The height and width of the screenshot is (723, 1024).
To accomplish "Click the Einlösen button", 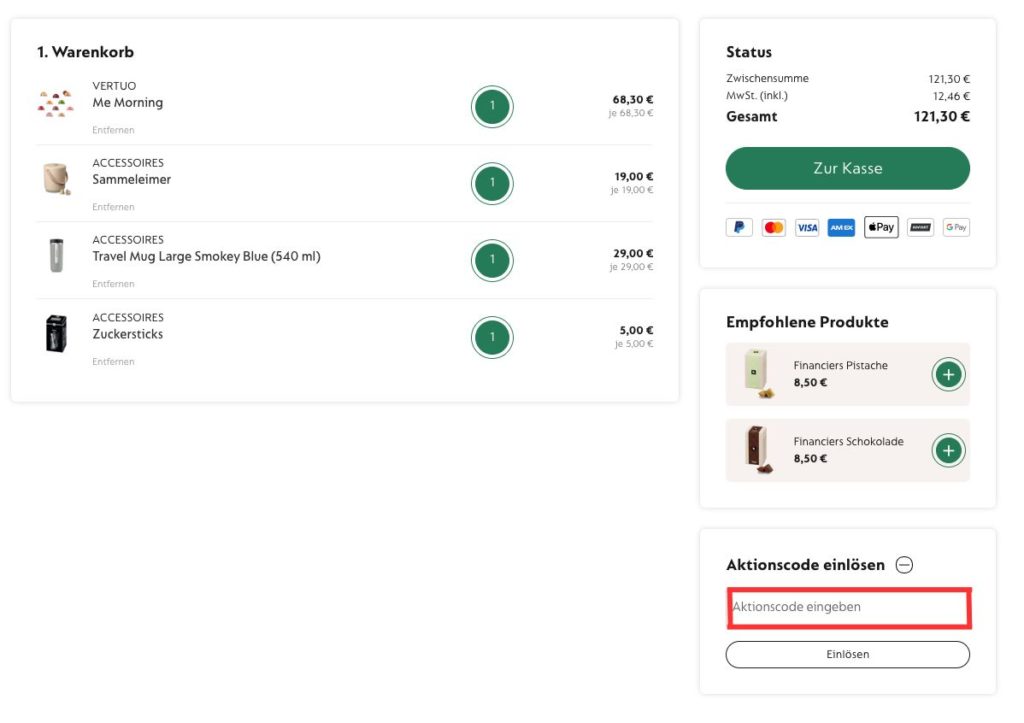I will (x=848, y=654).
